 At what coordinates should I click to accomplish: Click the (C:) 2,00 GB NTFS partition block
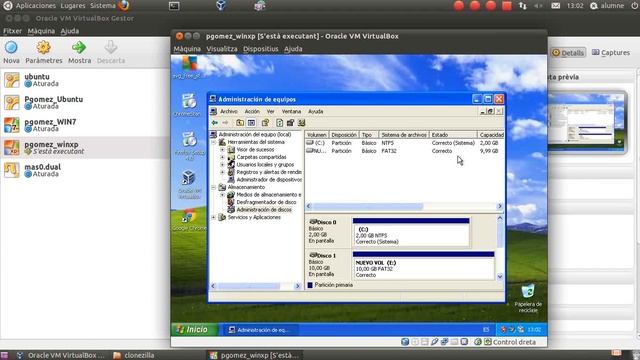click(411, 232)
